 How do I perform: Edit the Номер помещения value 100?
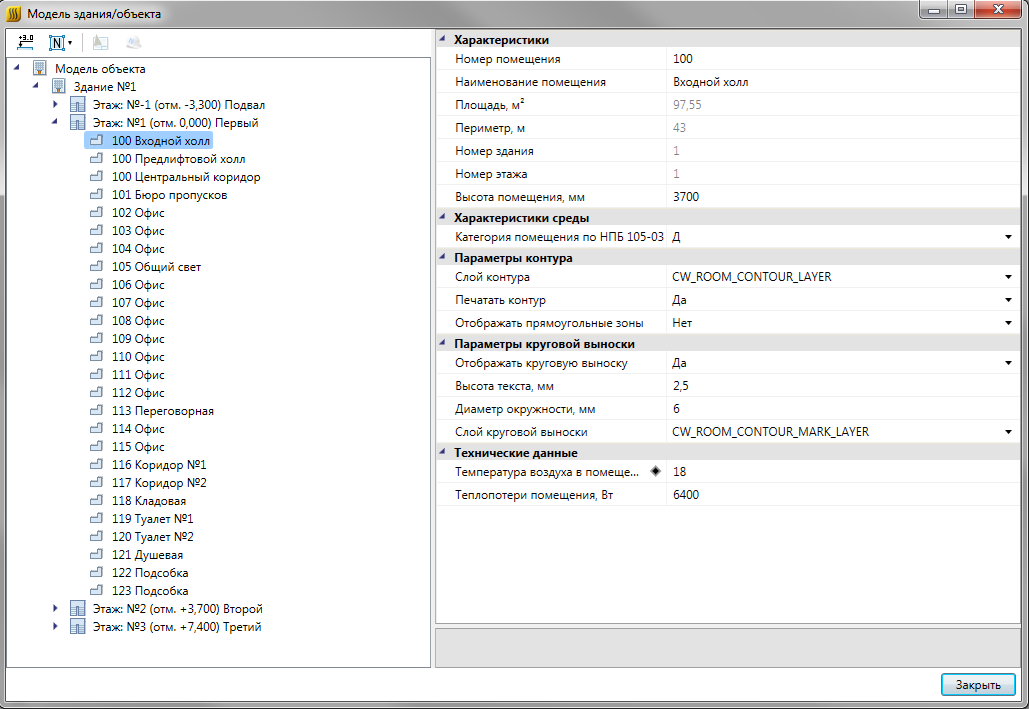843,59
